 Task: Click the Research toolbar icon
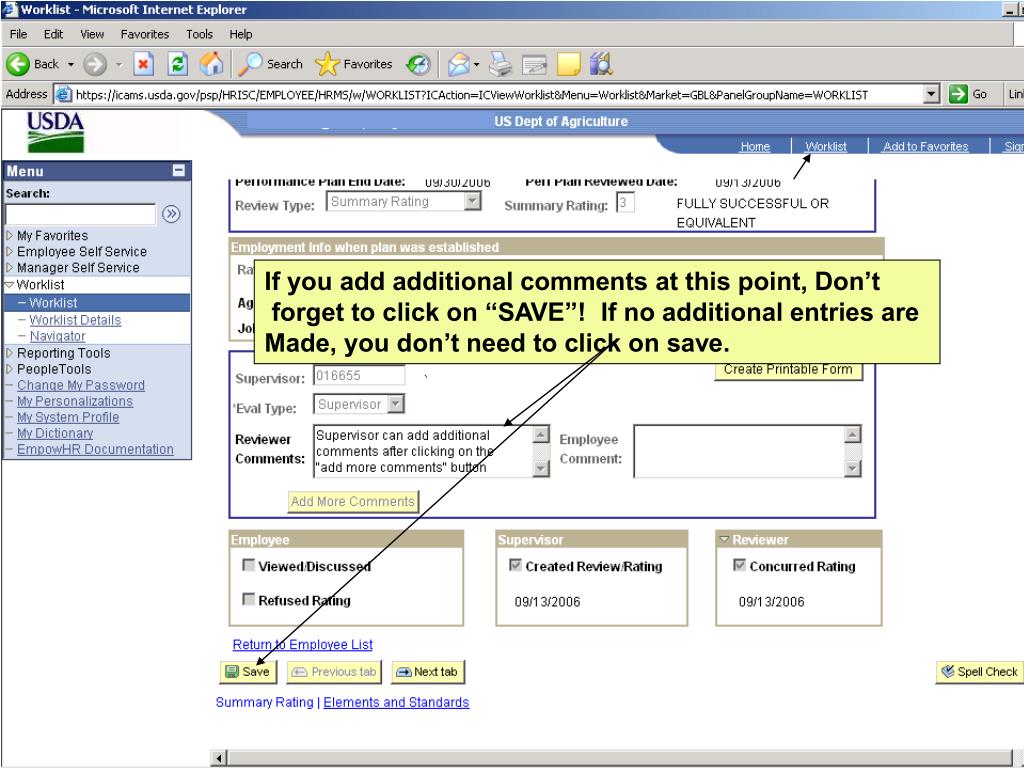[x=601, y=64]
